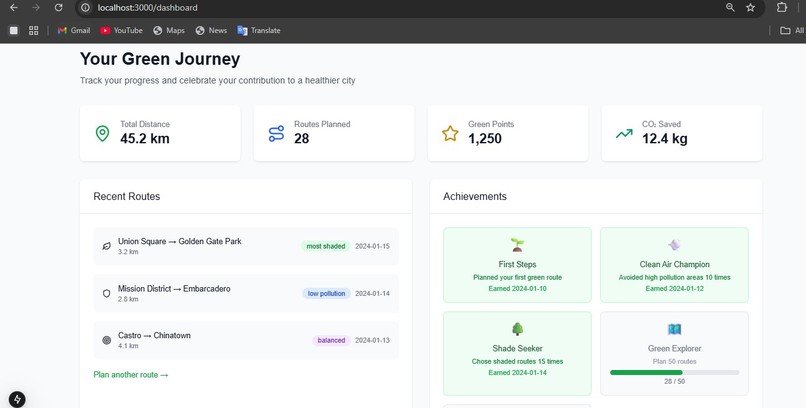The height and width of the screenshot is (408, 806).
Task: Bookmark this page with the star icon
Action: click(750, 8)
